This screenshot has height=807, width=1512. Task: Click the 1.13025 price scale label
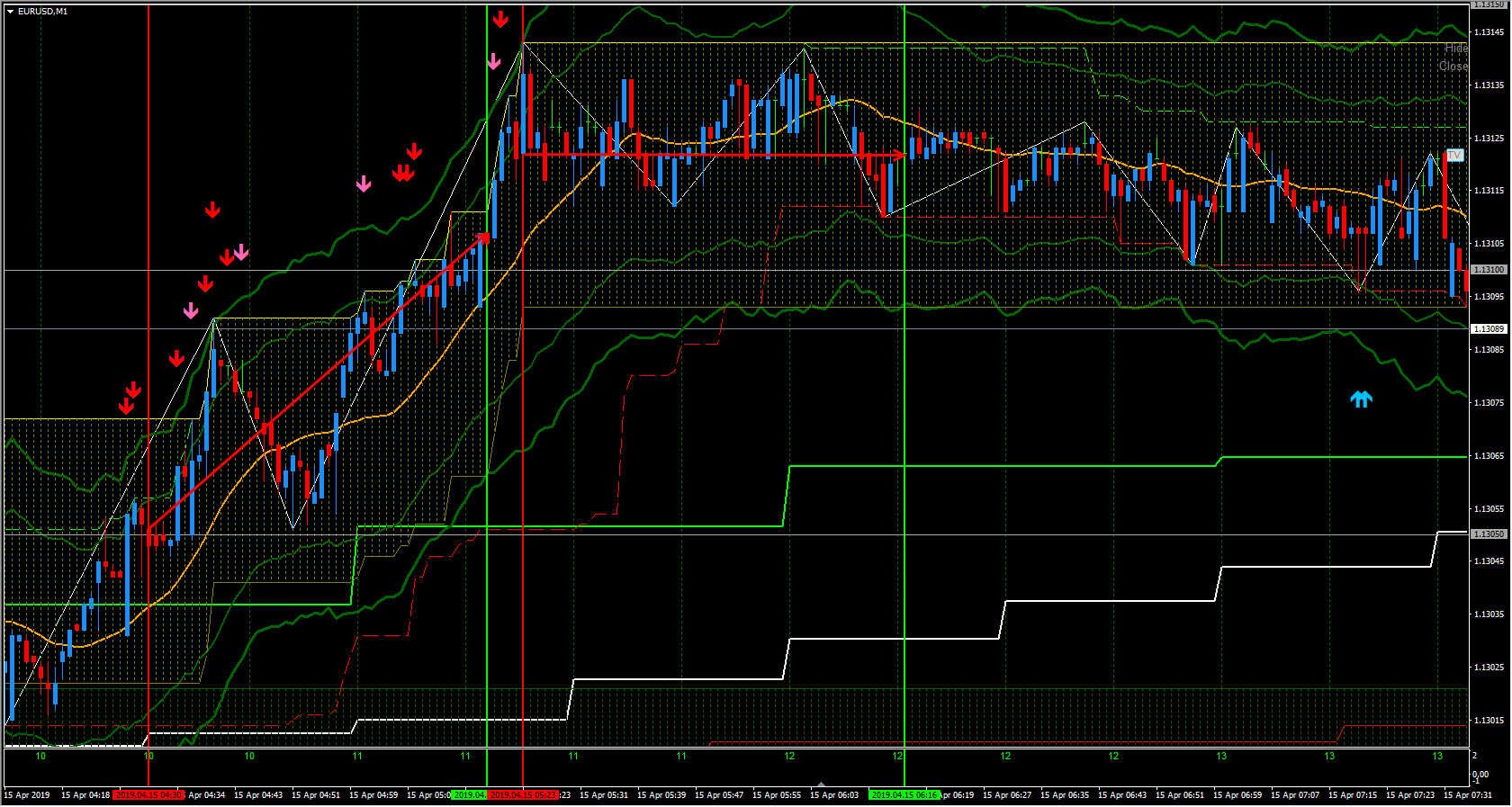point(1489,668)
